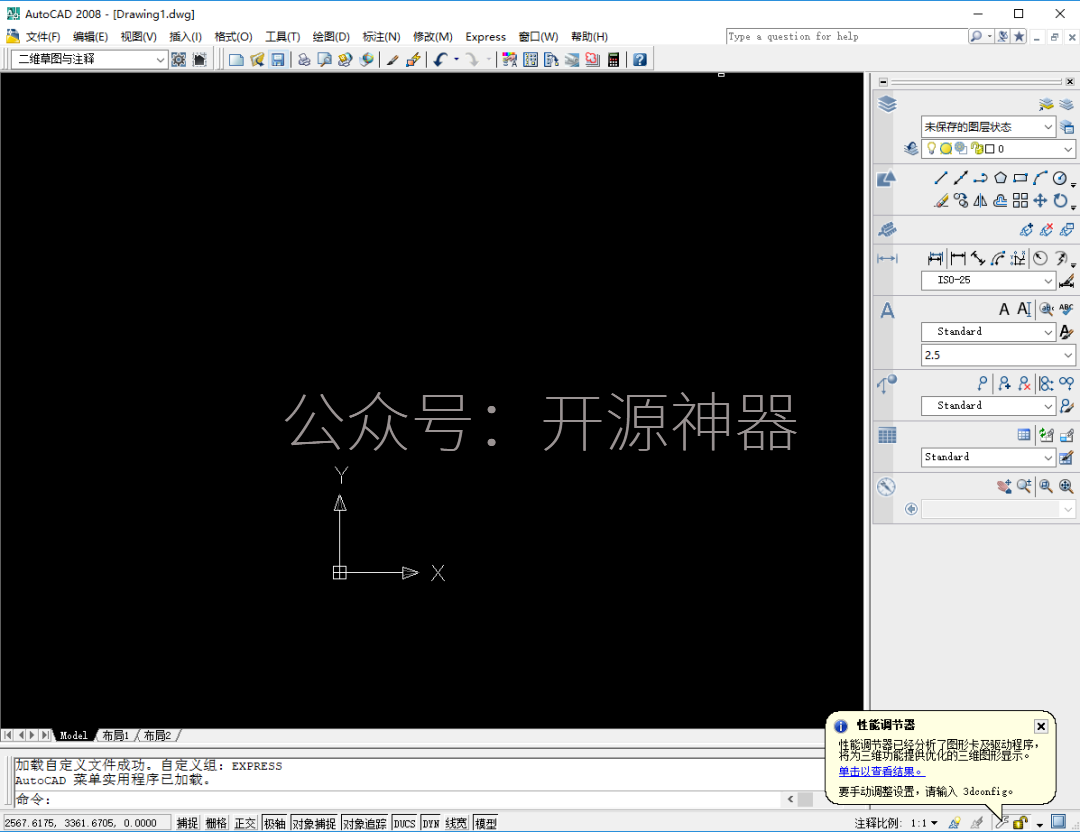This screenshot has height=832, width=1080.
Task: Toggle 栅格 grid display
Action: tap(216, 823)
